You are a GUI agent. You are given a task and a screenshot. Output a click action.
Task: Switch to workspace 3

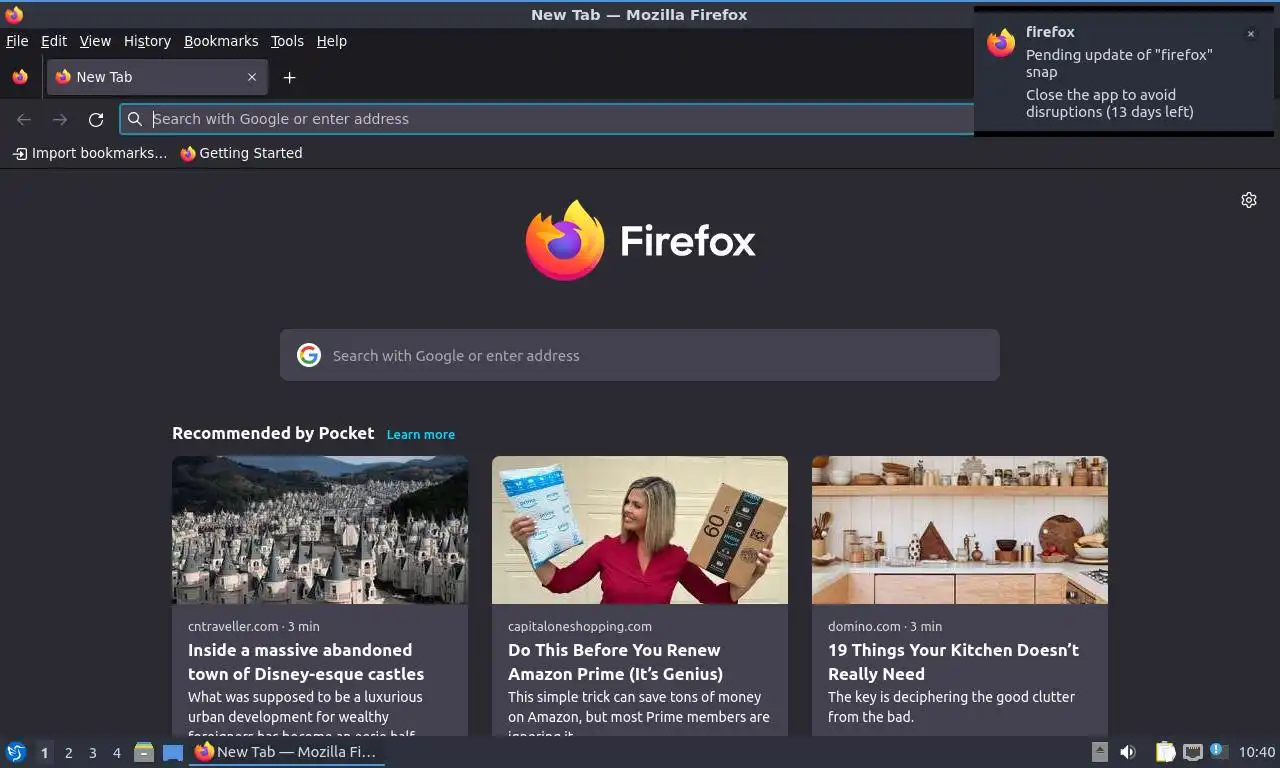(92, 753)
